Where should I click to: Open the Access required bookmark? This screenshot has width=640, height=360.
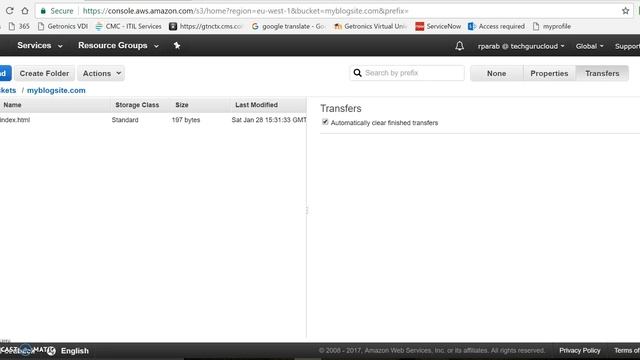coord(496,27)
